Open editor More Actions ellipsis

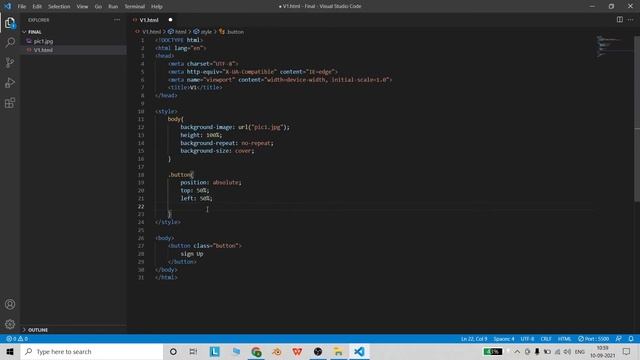click(x=631, y=20)
